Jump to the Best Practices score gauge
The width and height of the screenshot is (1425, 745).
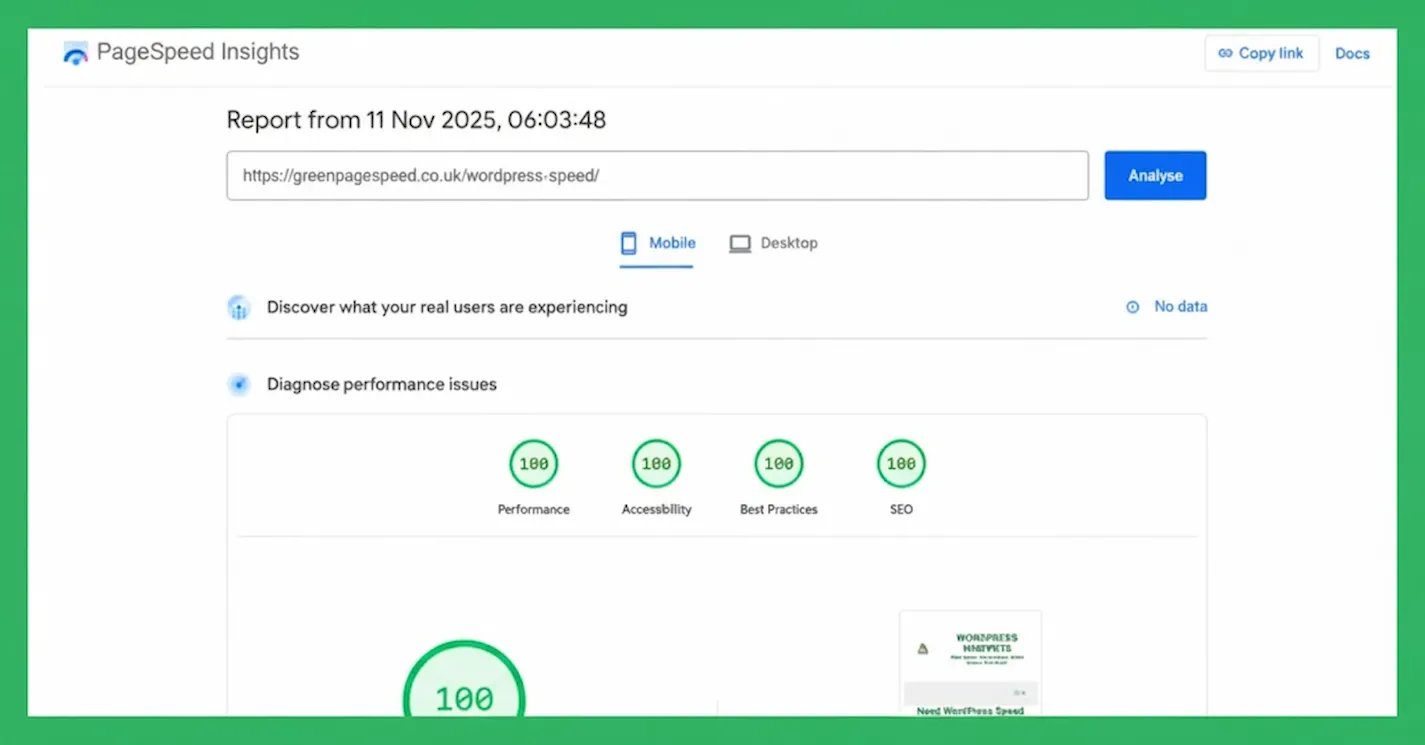778,464
